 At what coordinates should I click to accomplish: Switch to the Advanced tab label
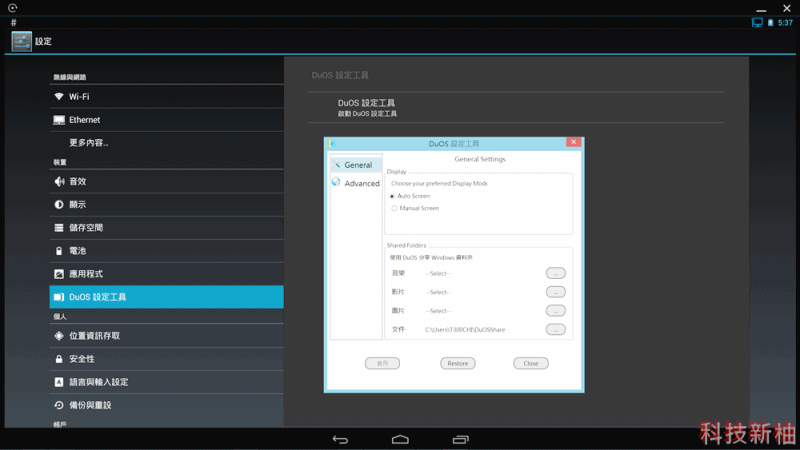[x=362, y=183]
